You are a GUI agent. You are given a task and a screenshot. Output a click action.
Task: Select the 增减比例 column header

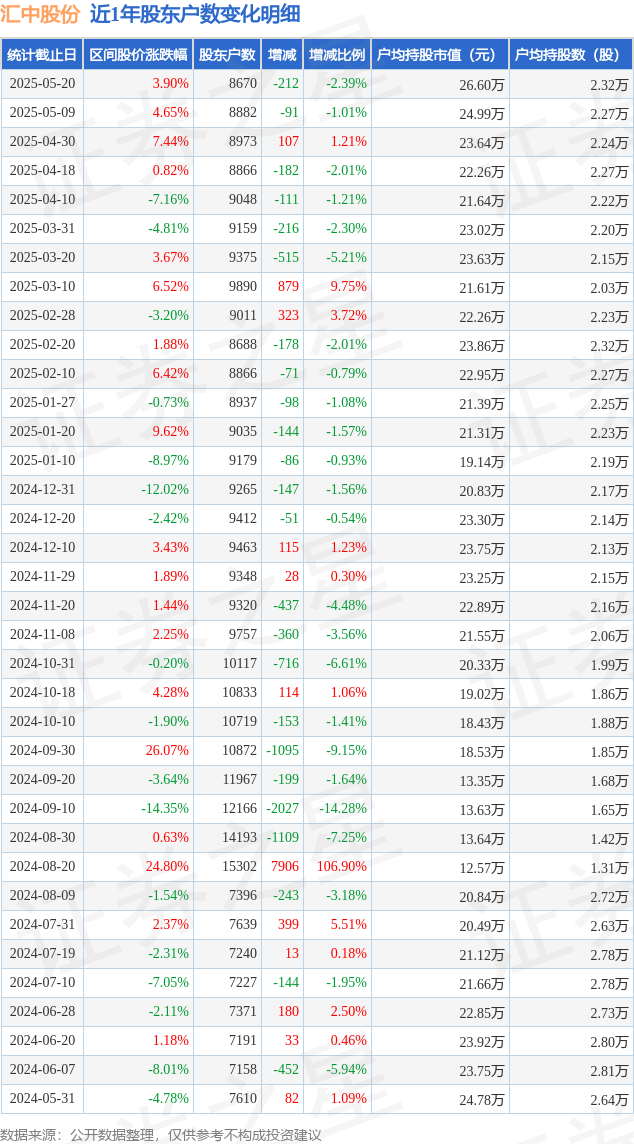pos(336,54)
